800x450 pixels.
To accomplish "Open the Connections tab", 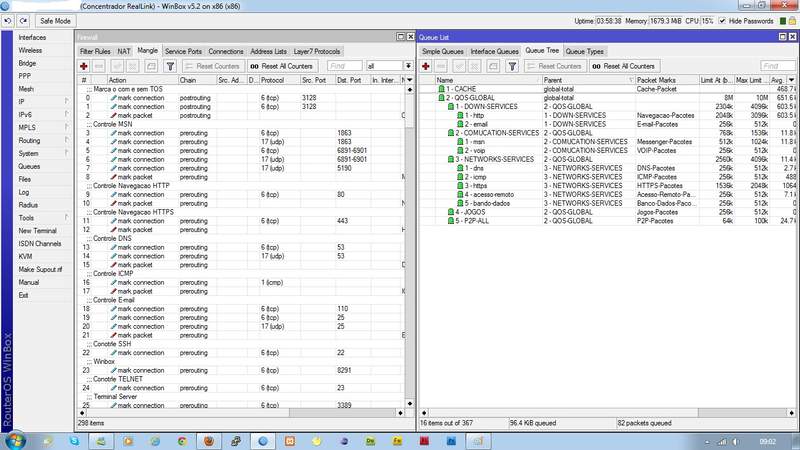I will 226,52.
